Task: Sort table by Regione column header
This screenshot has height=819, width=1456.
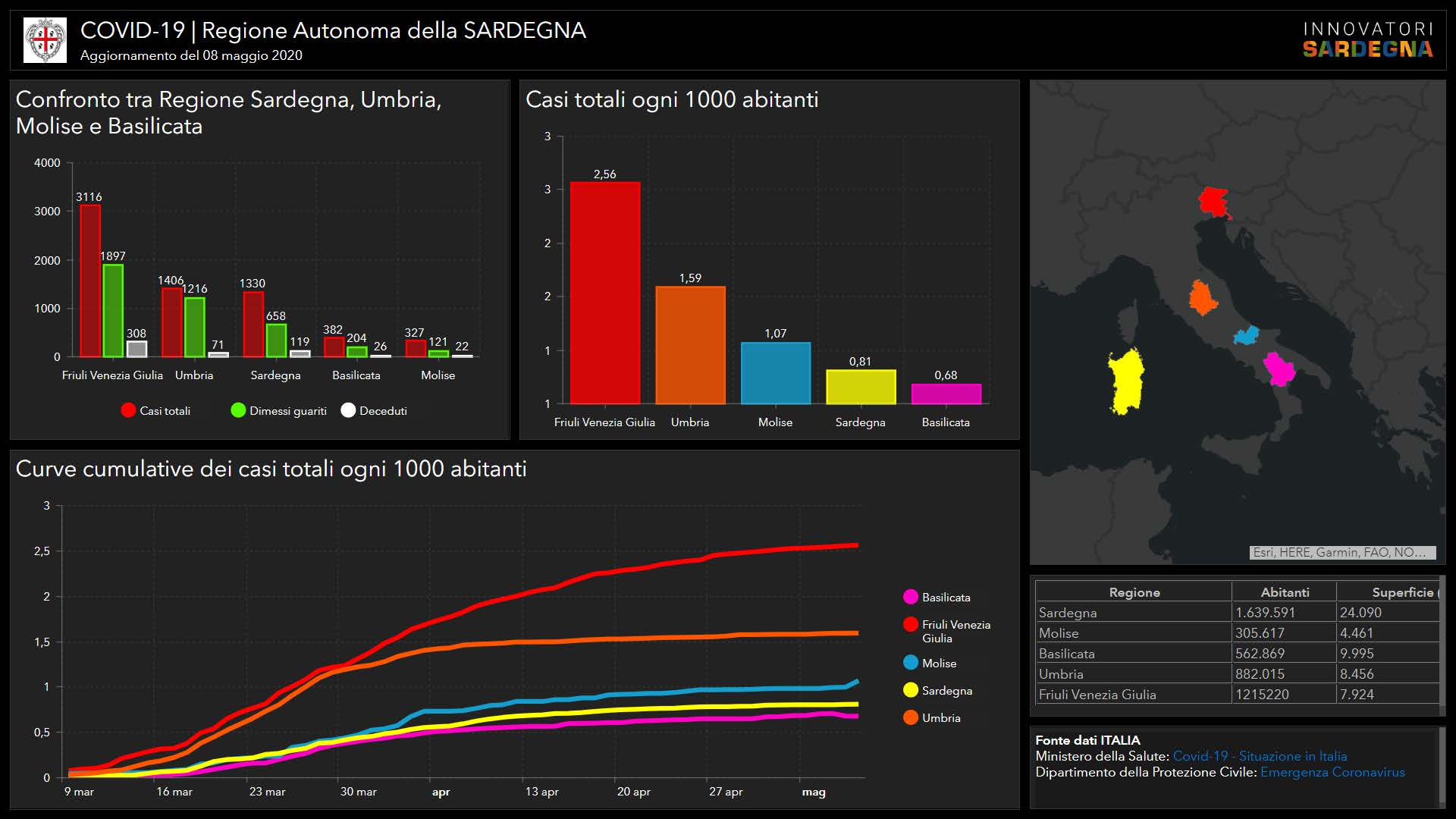Action: 1134,592
